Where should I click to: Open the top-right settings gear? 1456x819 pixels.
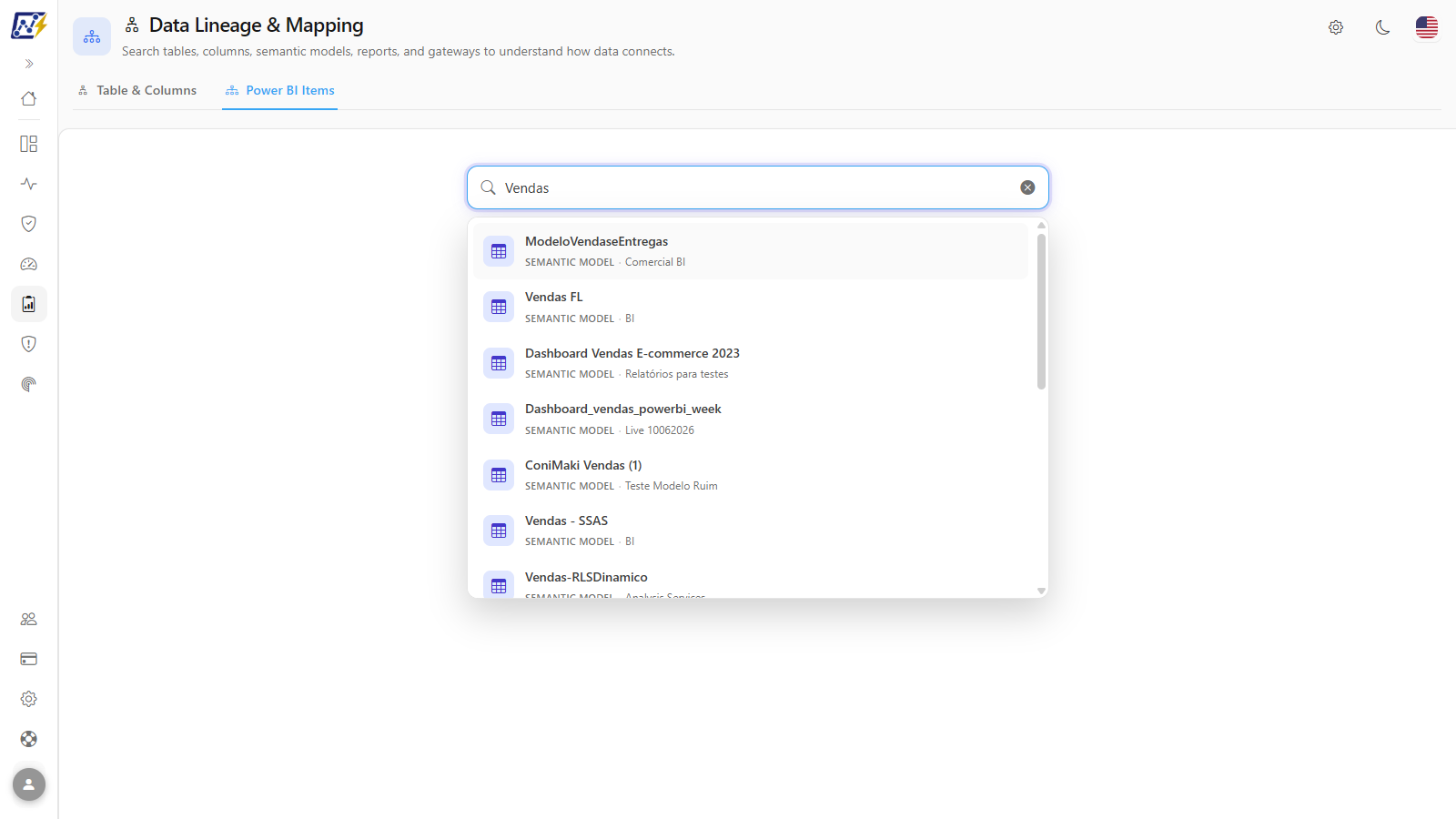point(1336,27)
